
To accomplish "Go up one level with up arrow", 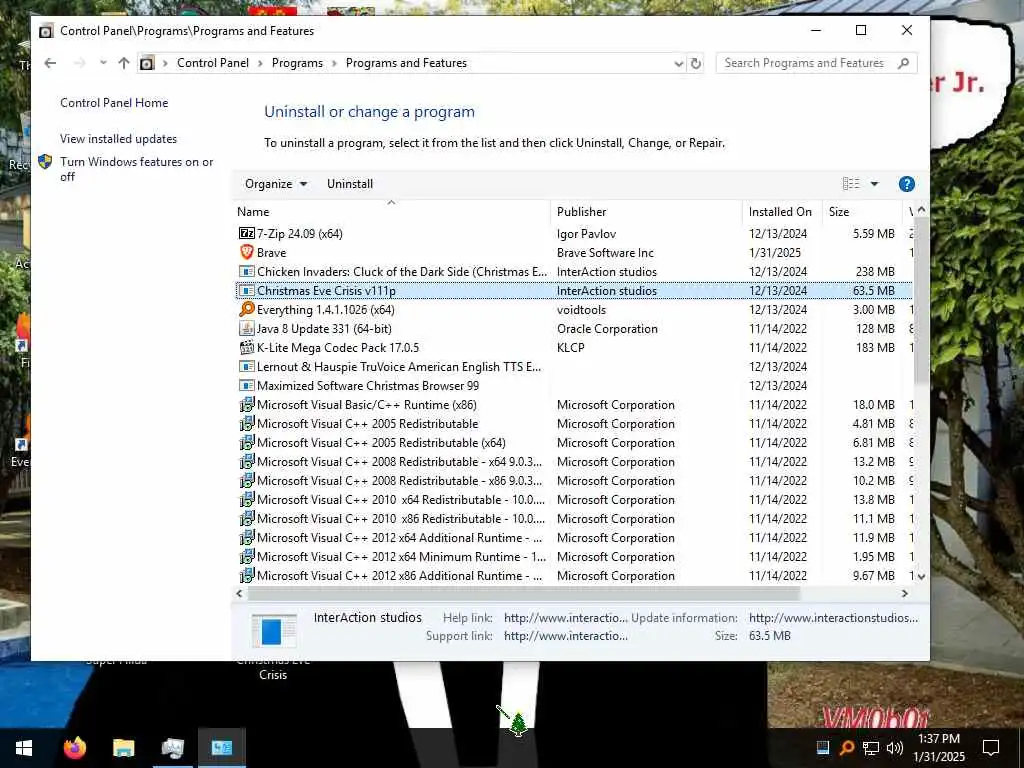I will [123, 63].
